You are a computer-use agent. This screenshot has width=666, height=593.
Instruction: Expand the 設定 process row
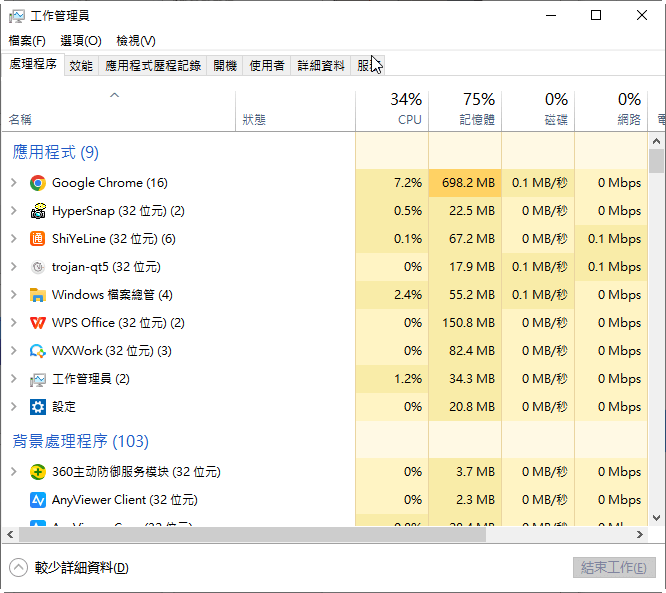coord(14,407)
